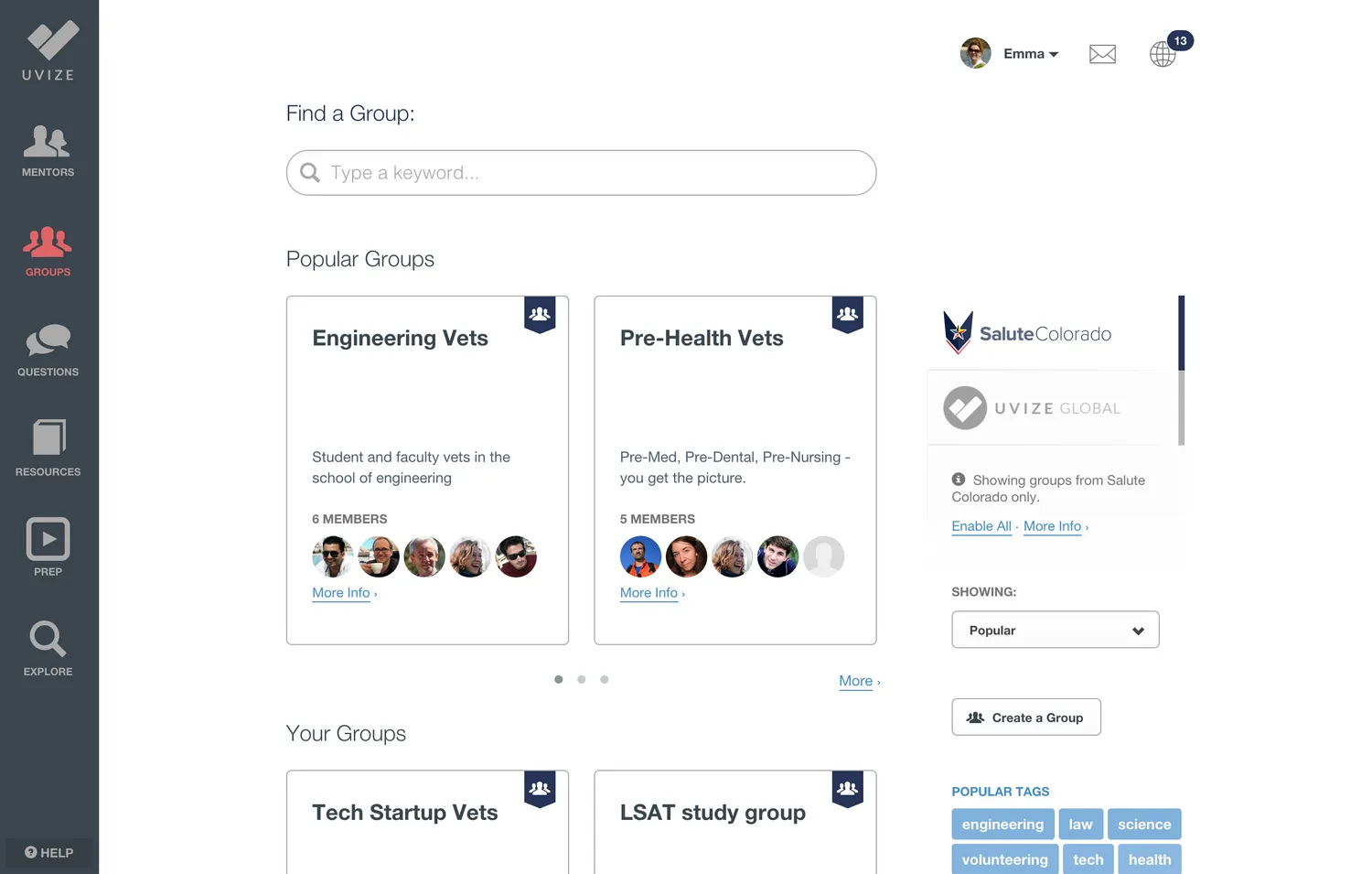
Task: Open the Showing Popular dropdown
Action: click(1055, 630)
